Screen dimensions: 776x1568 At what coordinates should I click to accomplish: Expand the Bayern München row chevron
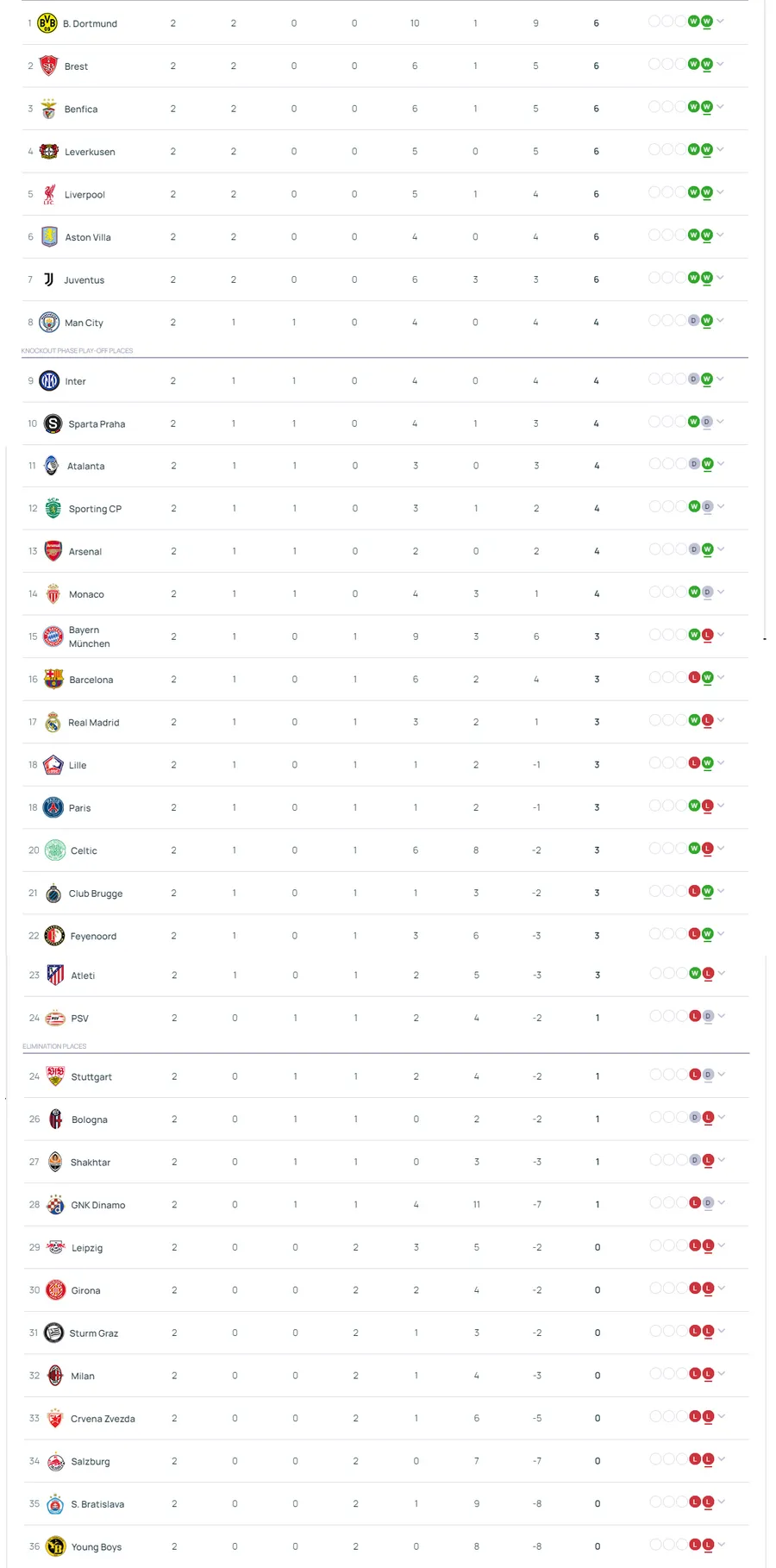click(x=721, y=635)
